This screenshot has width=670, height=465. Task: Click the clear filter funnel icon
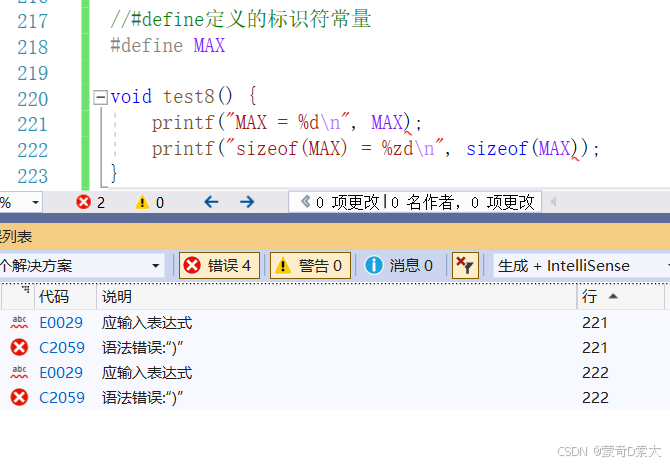tap(465, 265)
